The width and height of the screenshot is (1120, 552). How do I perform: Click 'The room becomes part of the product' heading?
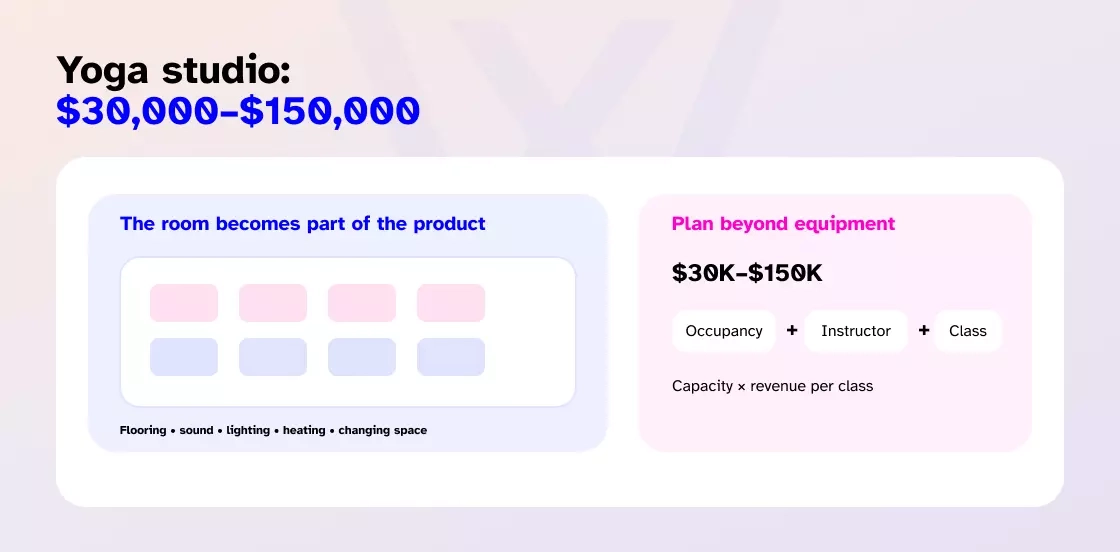(303, 224)
